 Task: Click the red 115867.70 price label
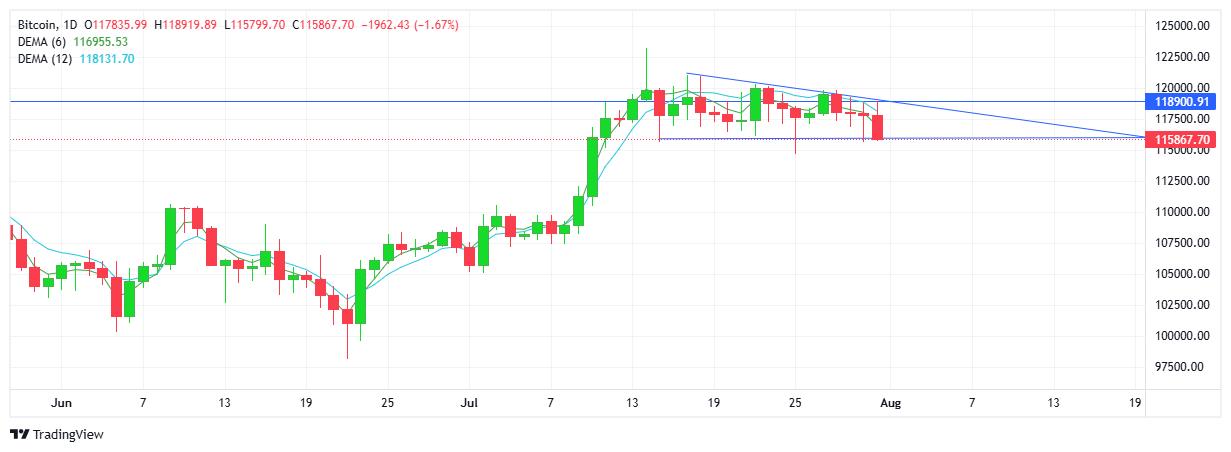coord(1182,140)
